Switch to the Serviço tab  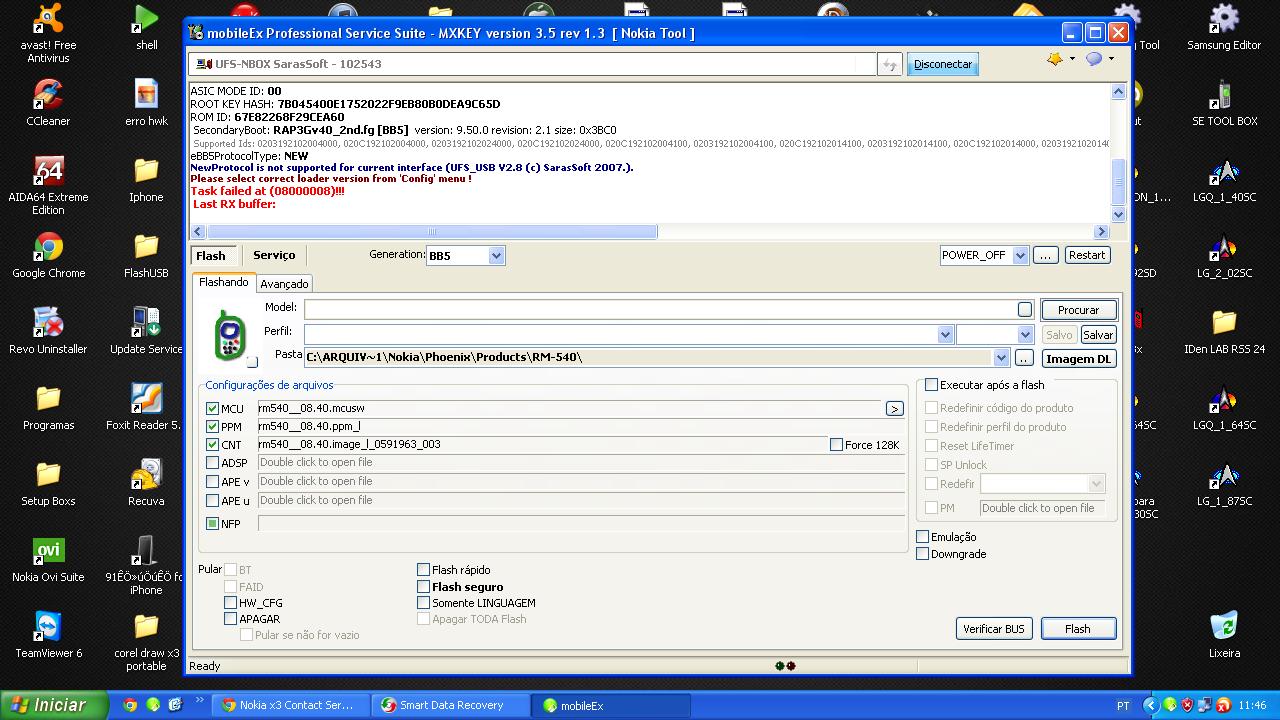coord(274,255)
